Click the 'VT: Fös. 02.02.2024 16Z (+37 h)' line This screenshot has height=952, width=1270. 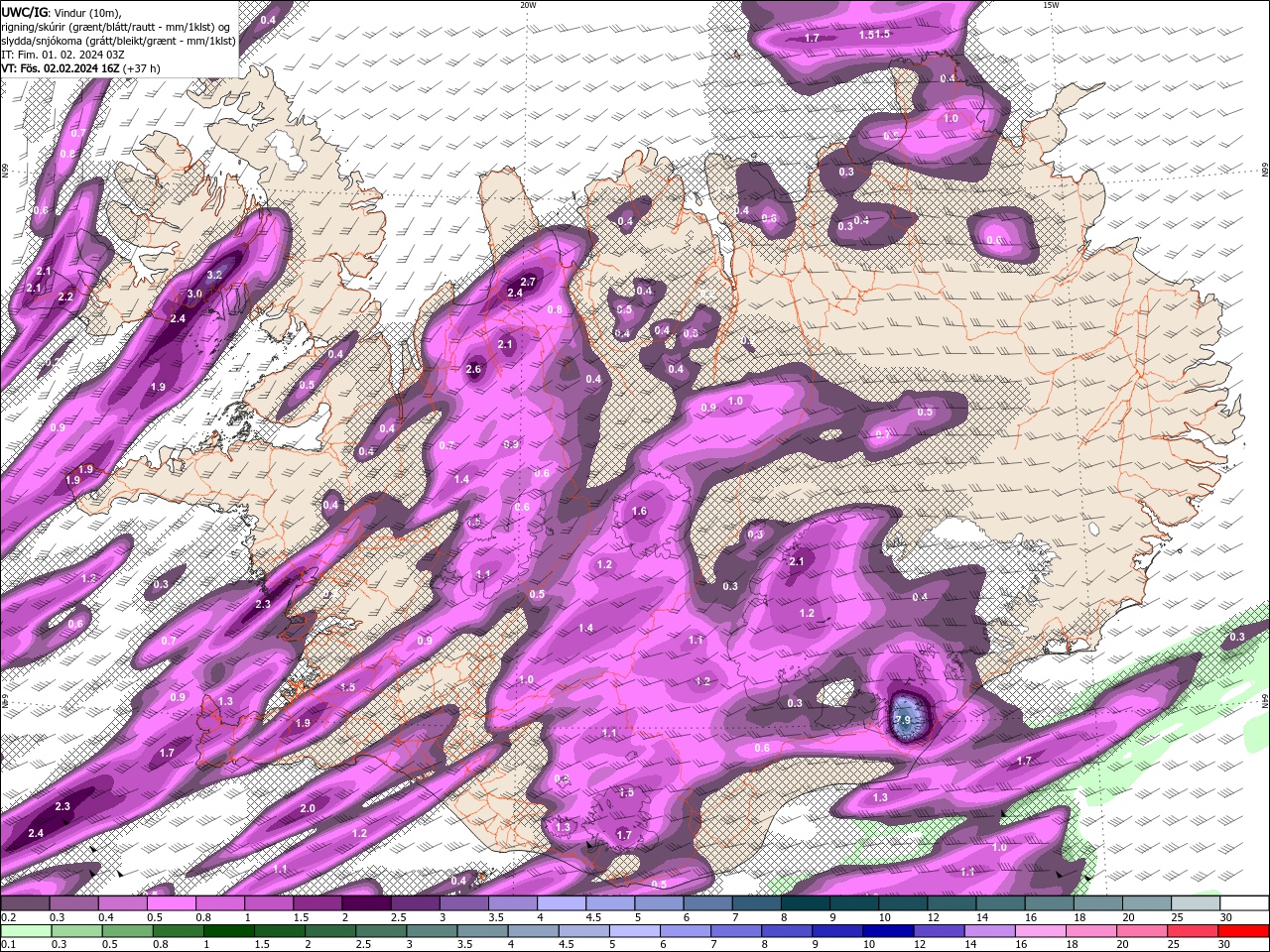pyautogui.click(x=80, y=68)
